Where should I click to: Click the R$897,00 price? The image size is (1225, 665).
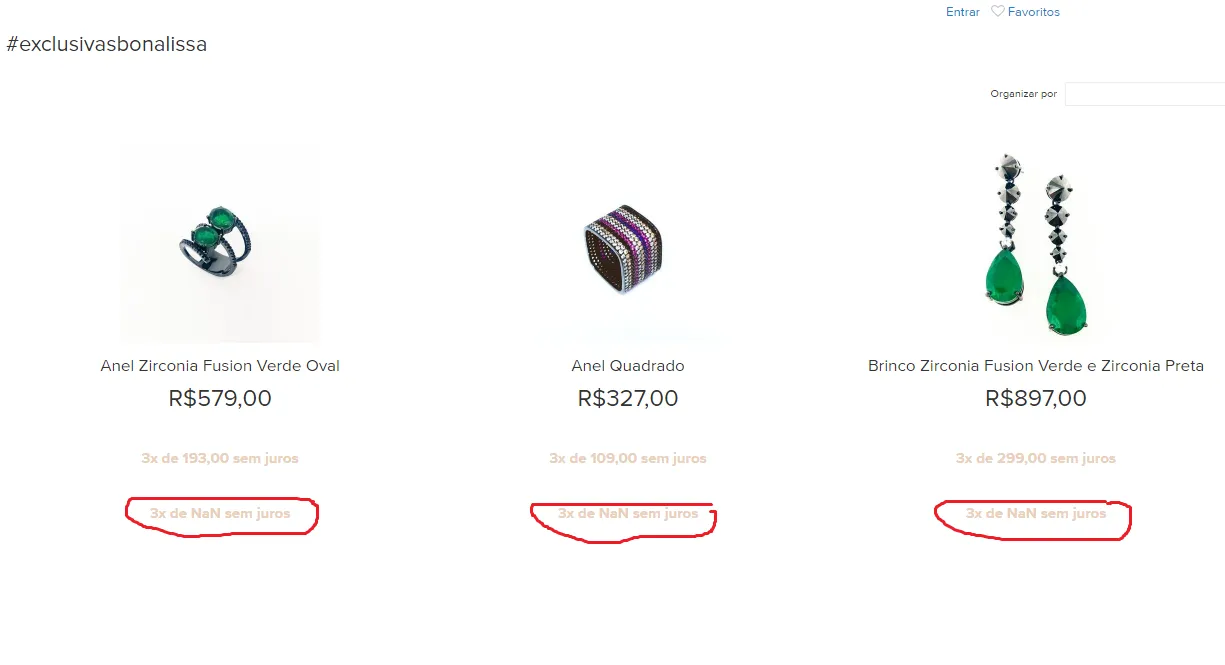1035,398
